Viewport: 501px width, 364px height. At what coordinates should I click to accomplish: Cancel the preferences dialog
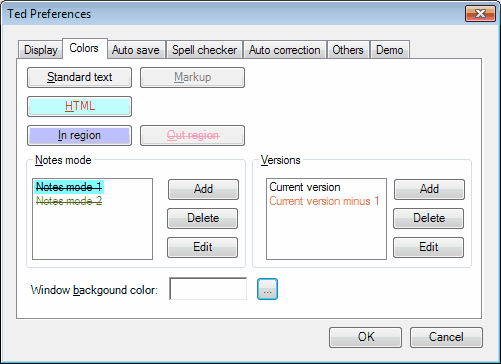(x=446, y=337)
